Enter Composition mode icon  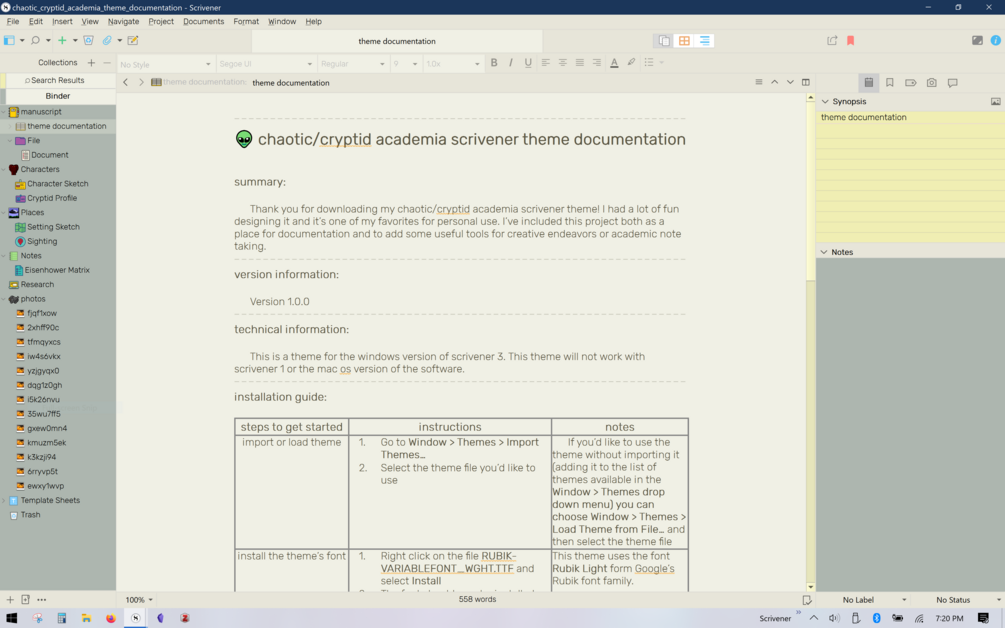pos(977,40)
